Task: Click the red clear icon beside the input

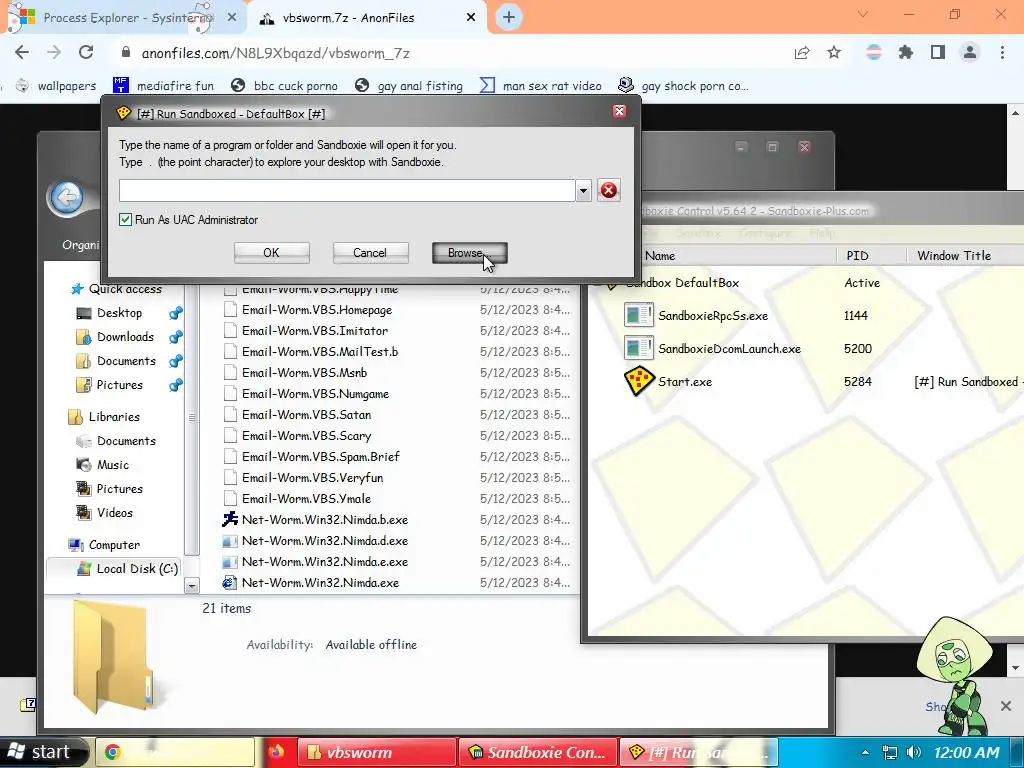Action: [609, 190]
